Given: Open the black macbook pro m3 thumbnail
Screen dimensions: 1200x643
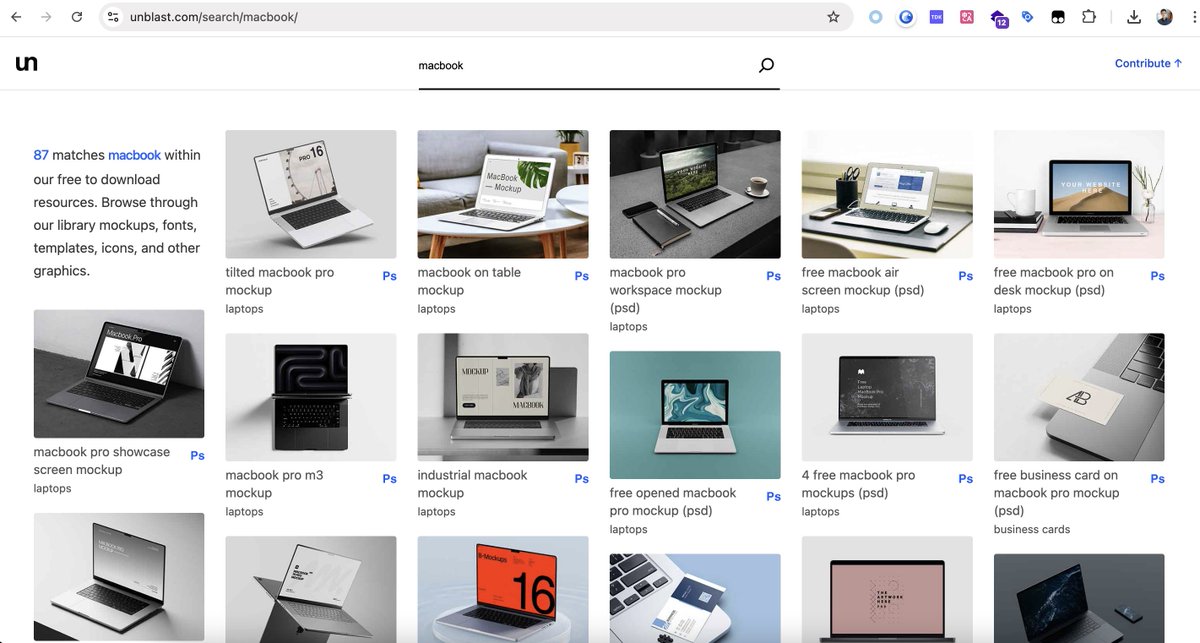Looking at the screenshot, I should pyautogui.click(x=311, y=397).
